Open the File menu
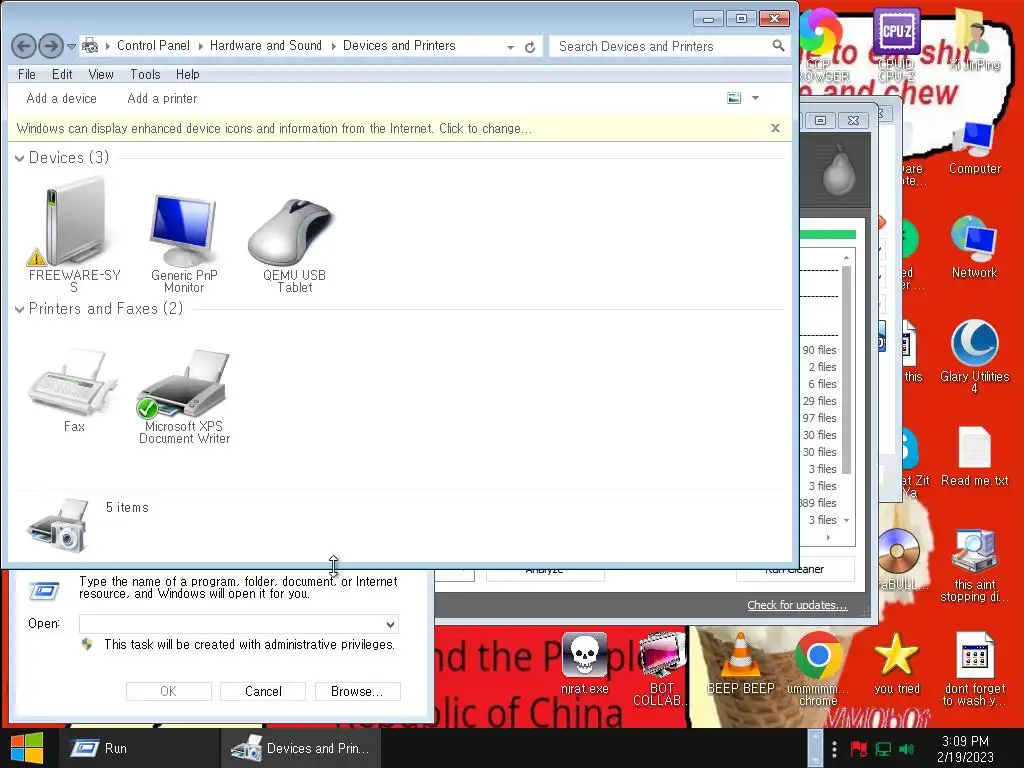 pos(27,74)
